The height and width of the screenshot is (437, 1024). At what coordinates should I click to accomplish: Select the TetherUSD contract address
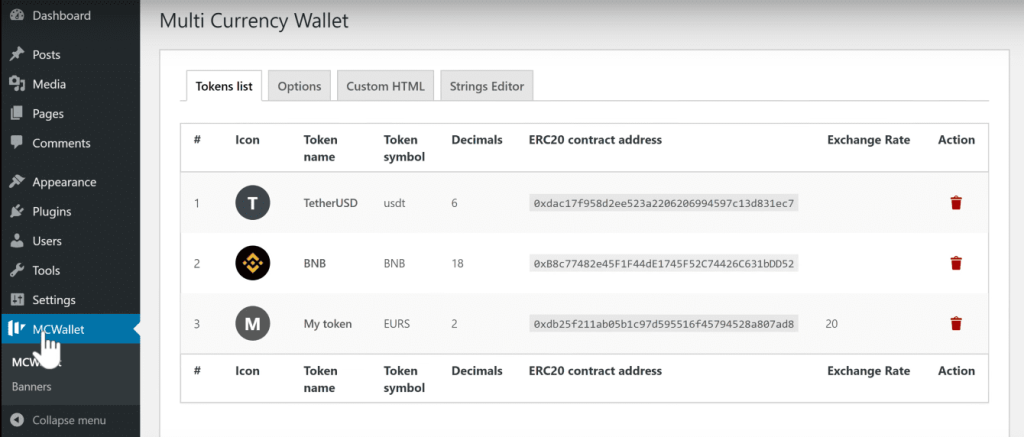click(664, 203)
